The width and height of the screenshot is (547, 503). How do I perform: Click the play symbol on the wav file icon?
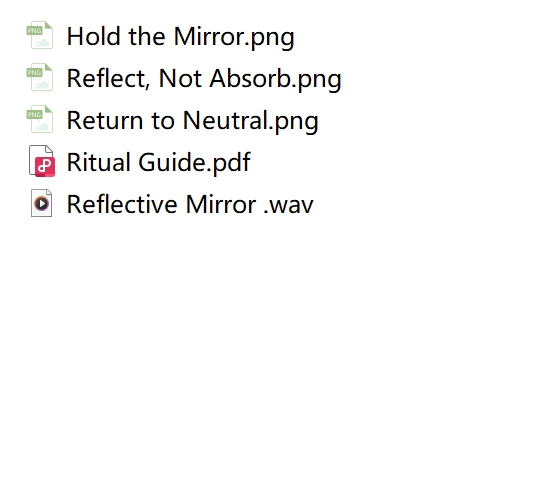(42, 203)
